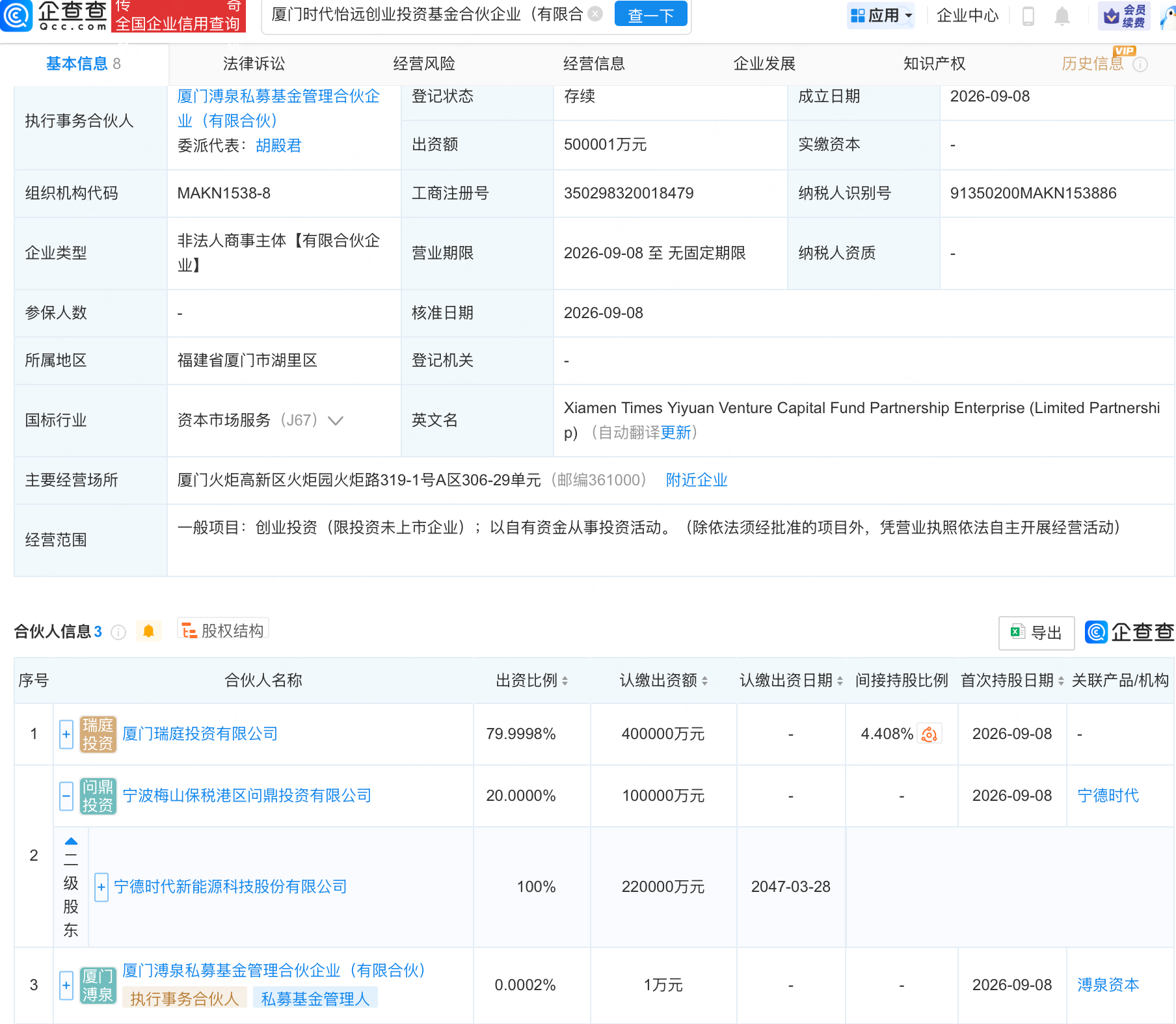Select the MAKN1538-8 organization code

point(224,193)
